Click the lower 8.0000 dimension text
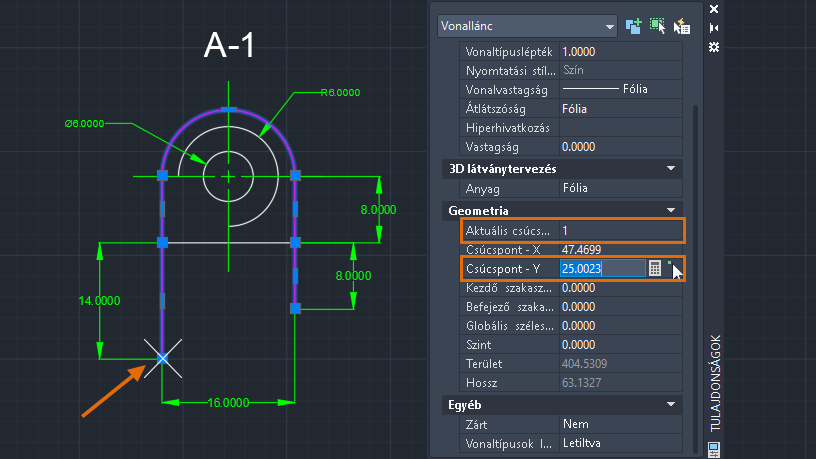816x459 pixels. [x=353, y=276]
